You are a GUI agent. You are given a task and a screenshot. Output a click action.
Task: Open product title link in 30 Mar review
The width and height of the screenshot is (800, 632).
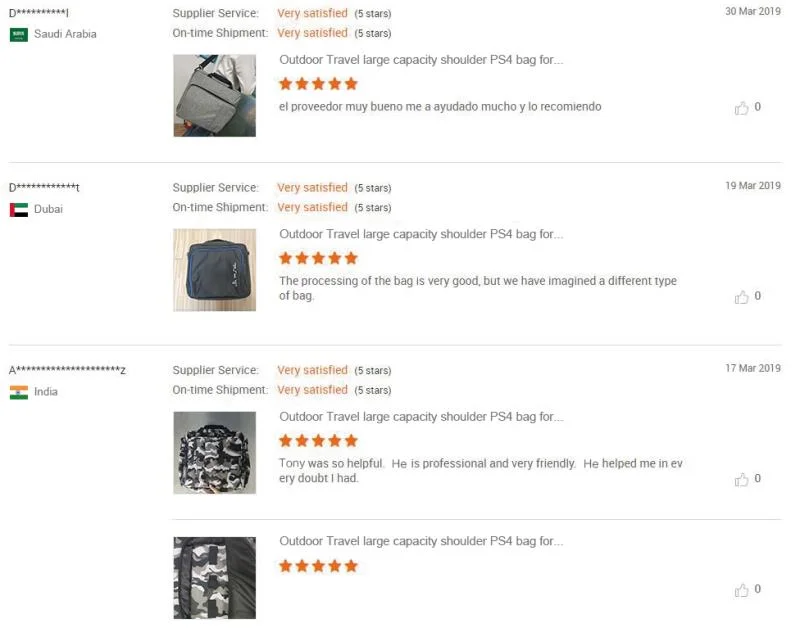[x=421, y=60]
